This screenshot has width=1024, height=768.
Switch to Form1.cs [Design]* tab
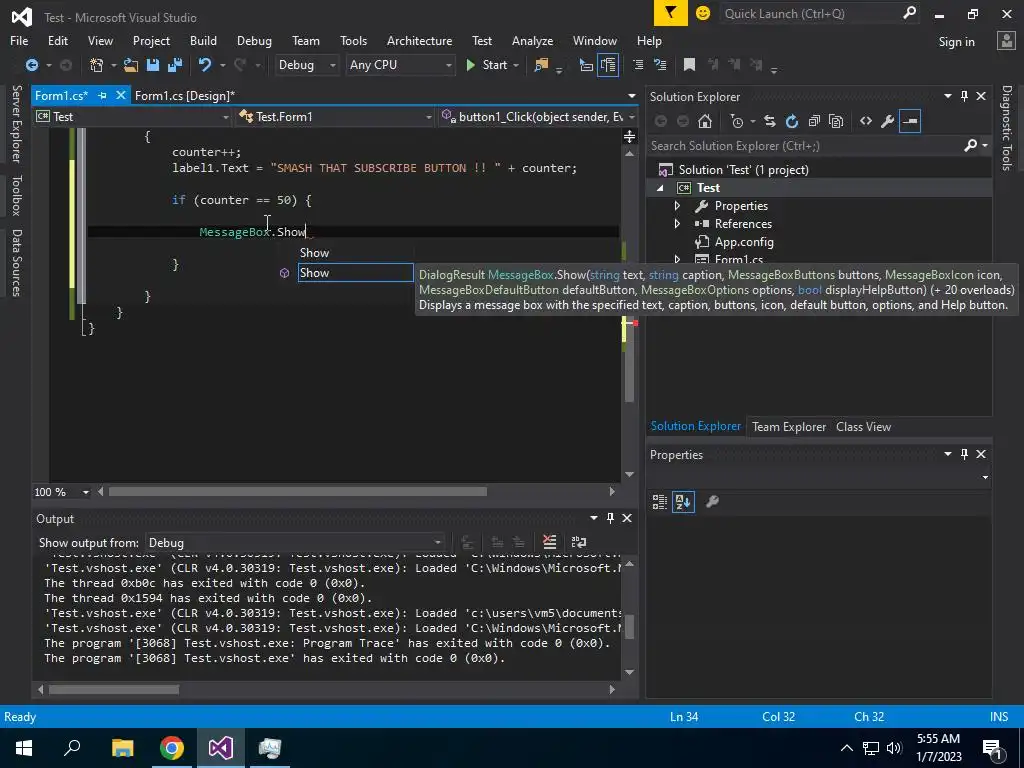185,95
